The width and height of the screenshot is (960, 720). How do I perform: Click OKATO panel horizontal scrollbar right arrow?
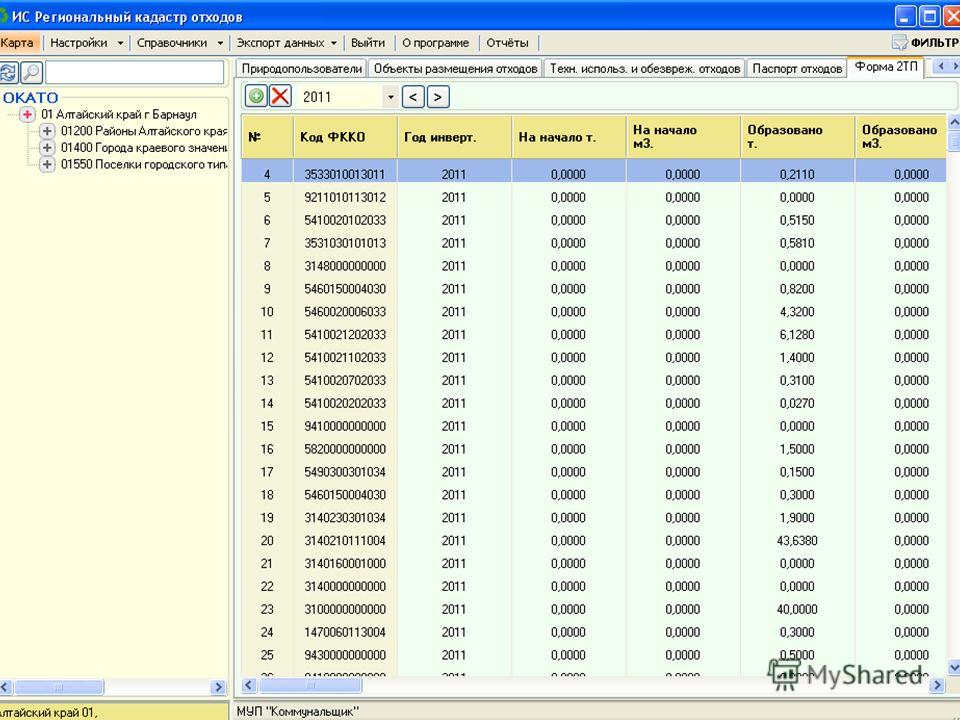pos(219,687)
